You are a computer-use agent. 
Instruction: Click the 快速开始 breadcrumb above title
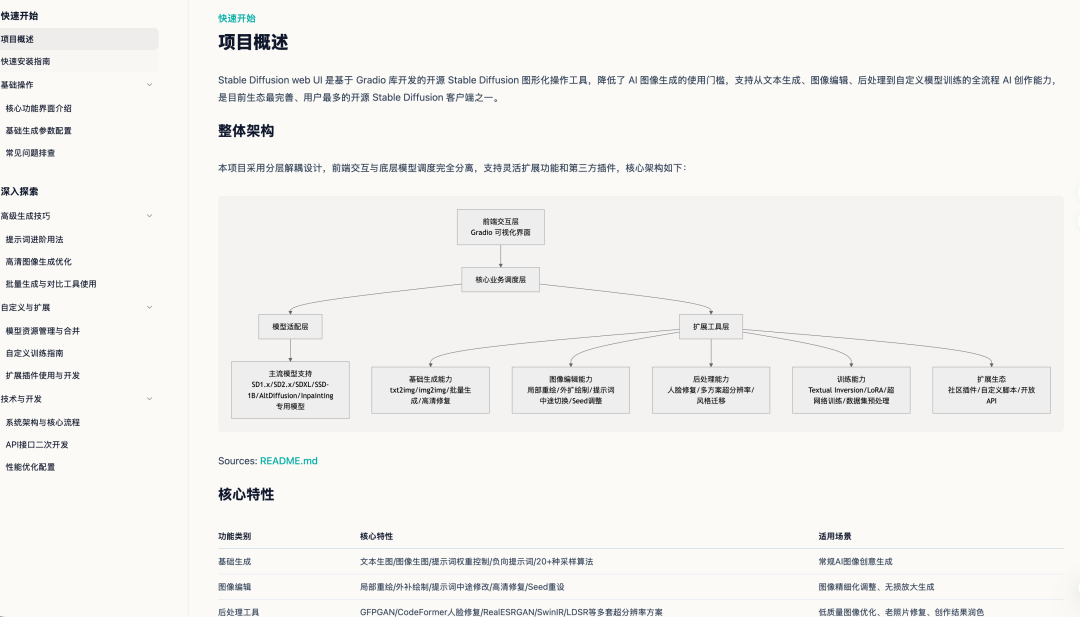tap(237, 19)
